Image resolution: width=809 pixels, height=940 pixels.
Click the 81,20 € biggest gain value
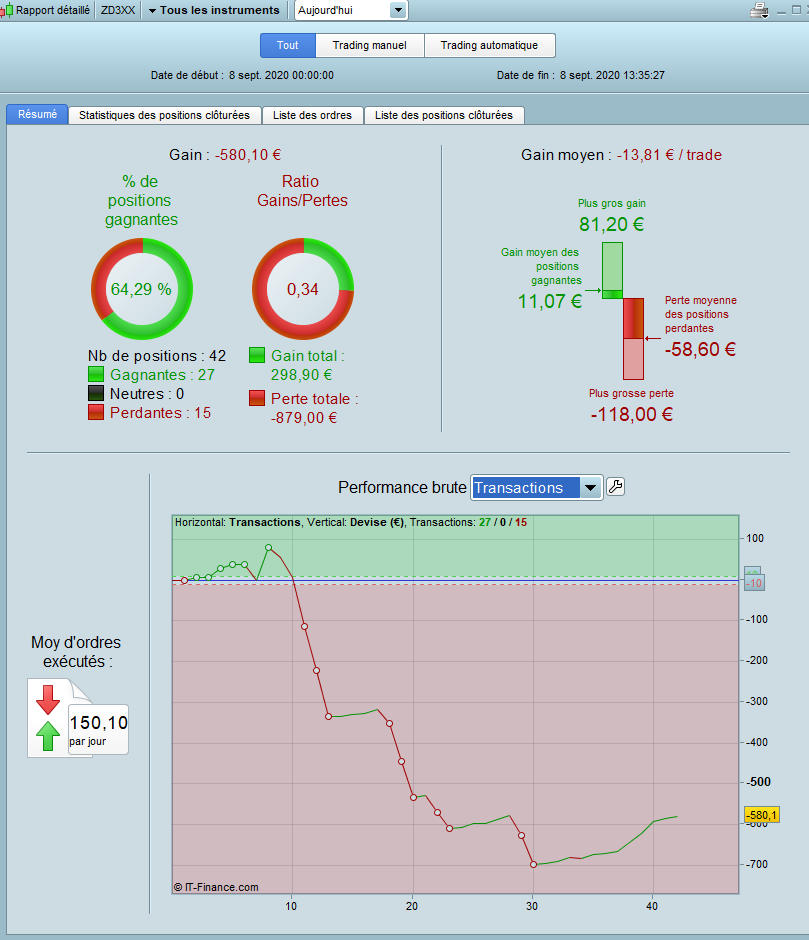pyautogui.click(x=612, y=224)
